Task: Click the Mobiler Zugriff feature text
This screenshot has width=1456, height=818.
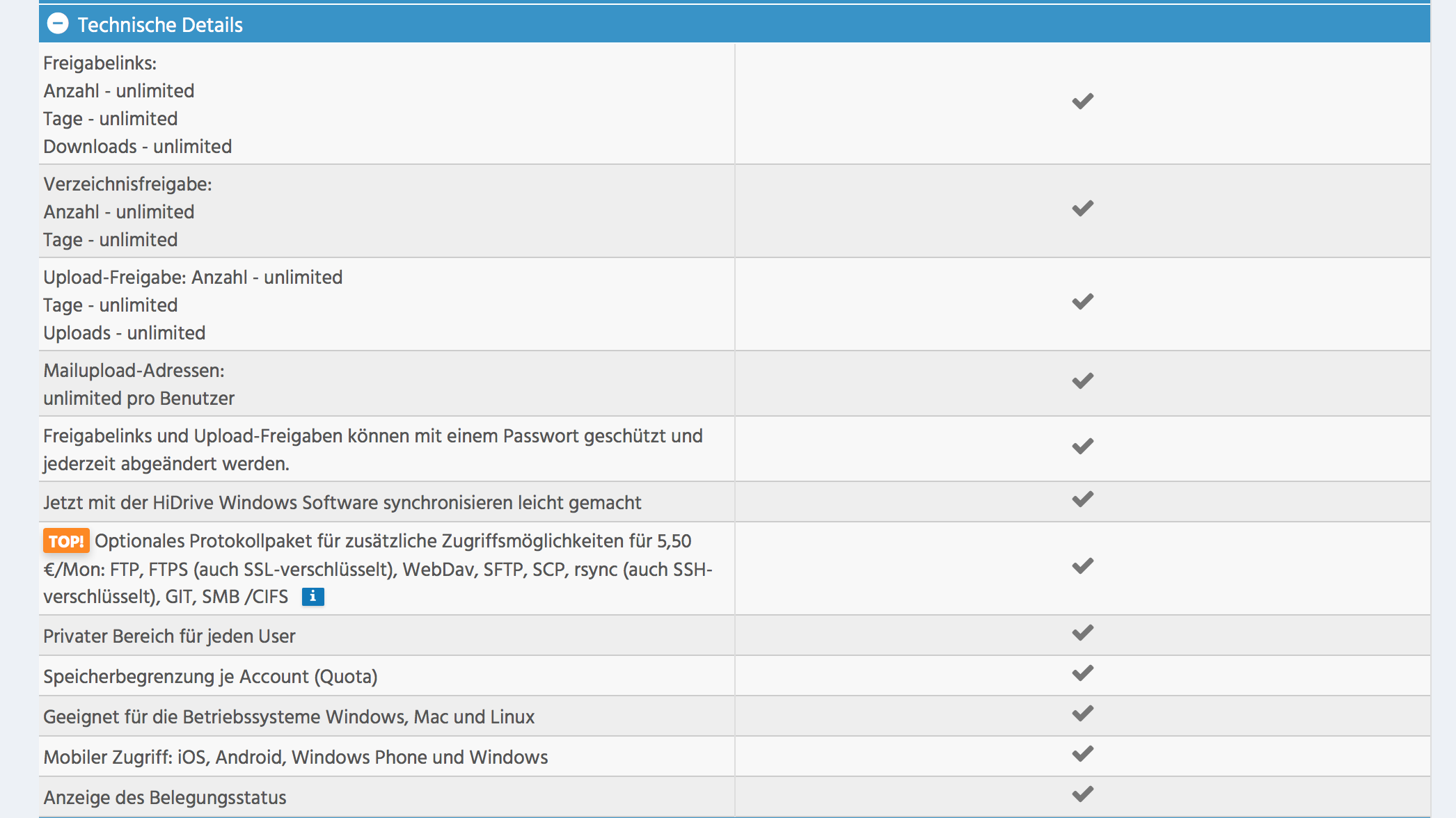Action: click(295, 757)
